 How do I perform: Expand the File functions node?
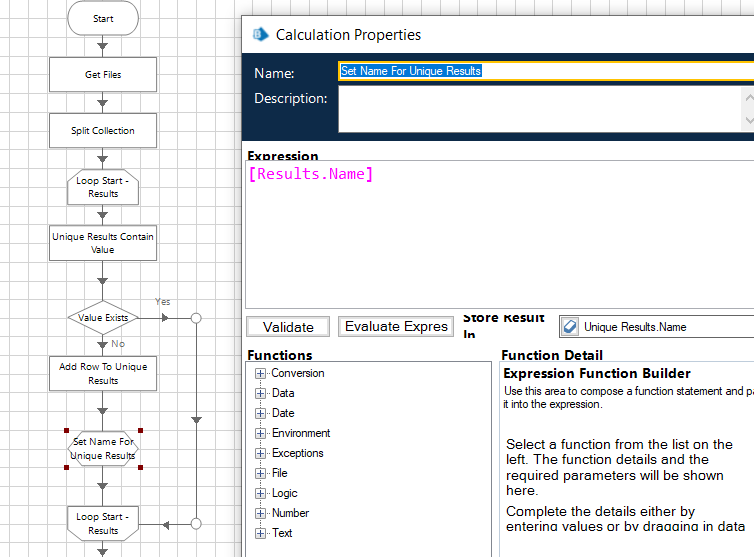tap(261, 473)
